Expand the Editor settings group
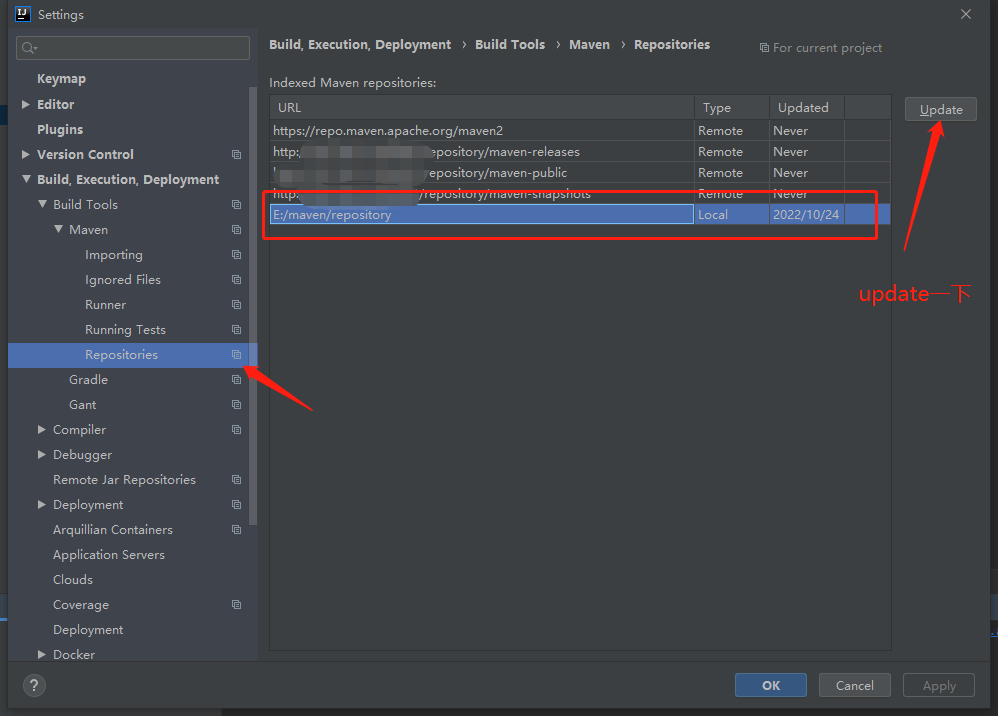The width and height of the screenshot is (998, 716). point(25,104)
